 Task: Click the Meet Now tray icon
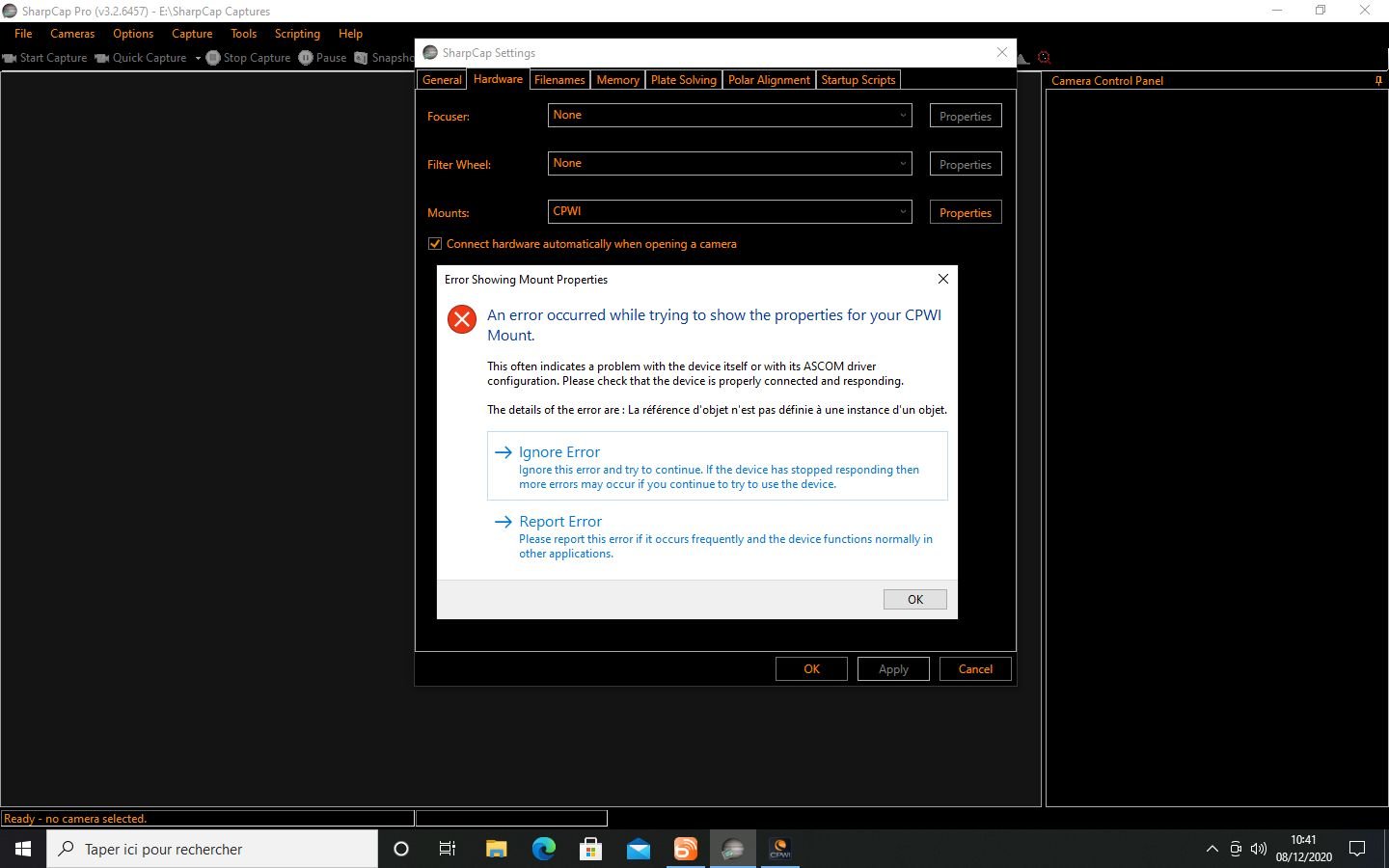point(1236,850)
